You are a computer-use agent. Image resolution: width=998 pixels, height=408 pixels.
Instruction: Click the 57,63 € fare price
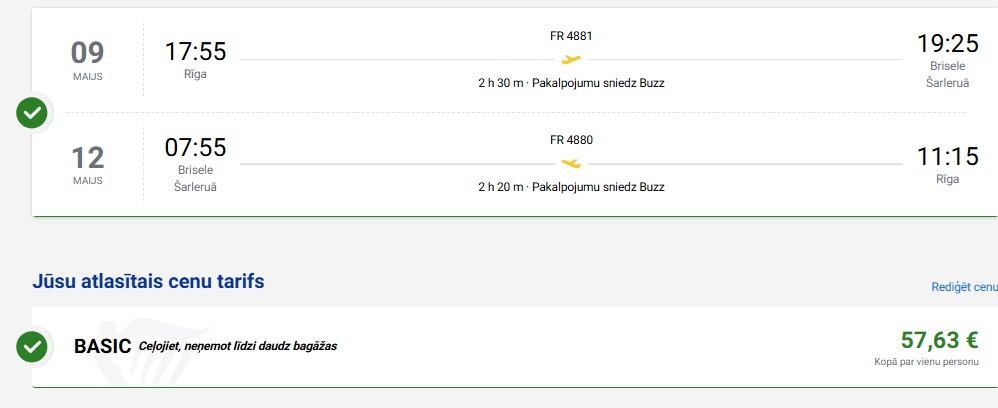(x=939, y=339)
